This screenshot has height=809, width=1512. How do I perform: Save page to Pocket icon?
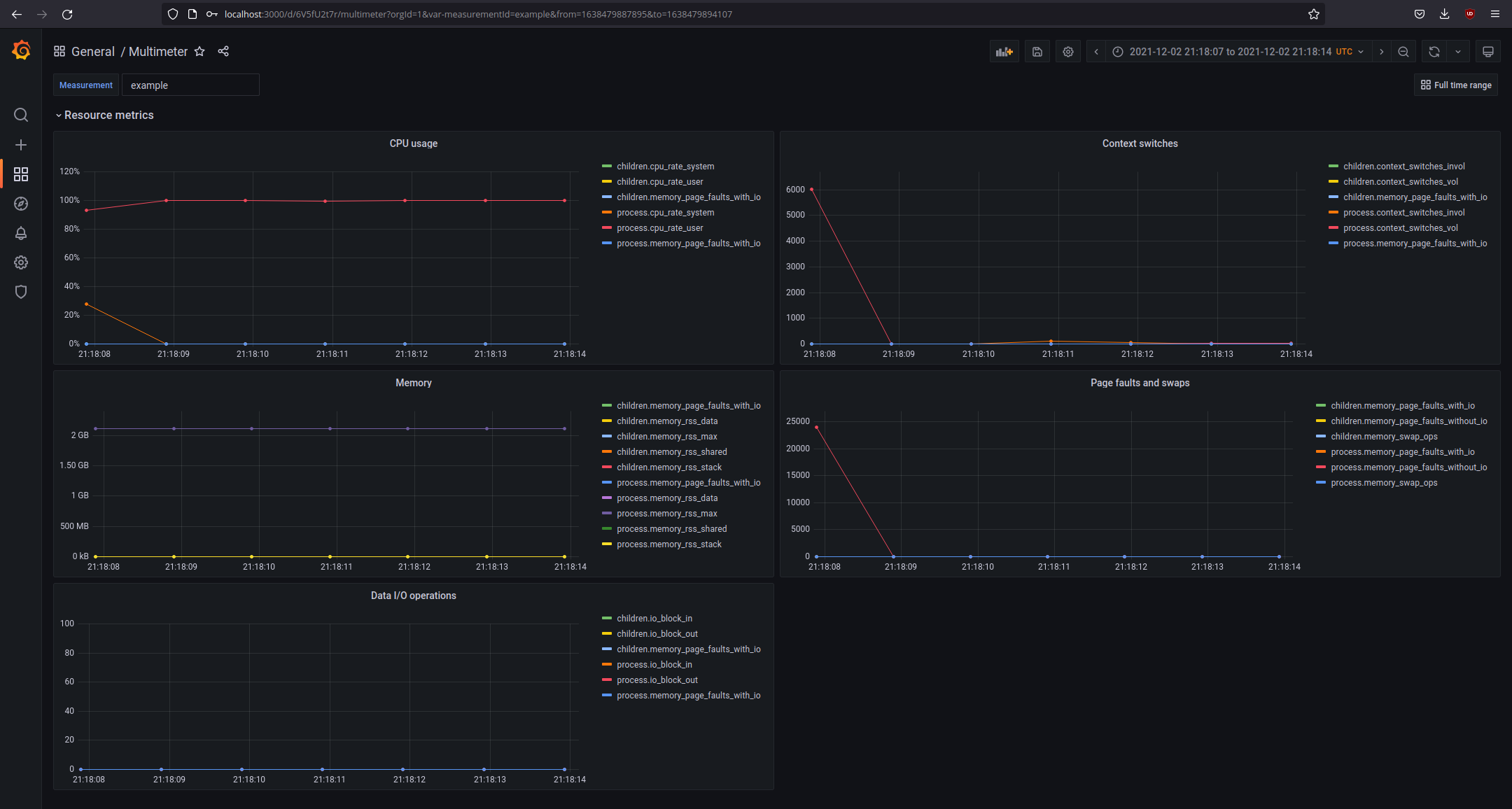pos(1420,14)
